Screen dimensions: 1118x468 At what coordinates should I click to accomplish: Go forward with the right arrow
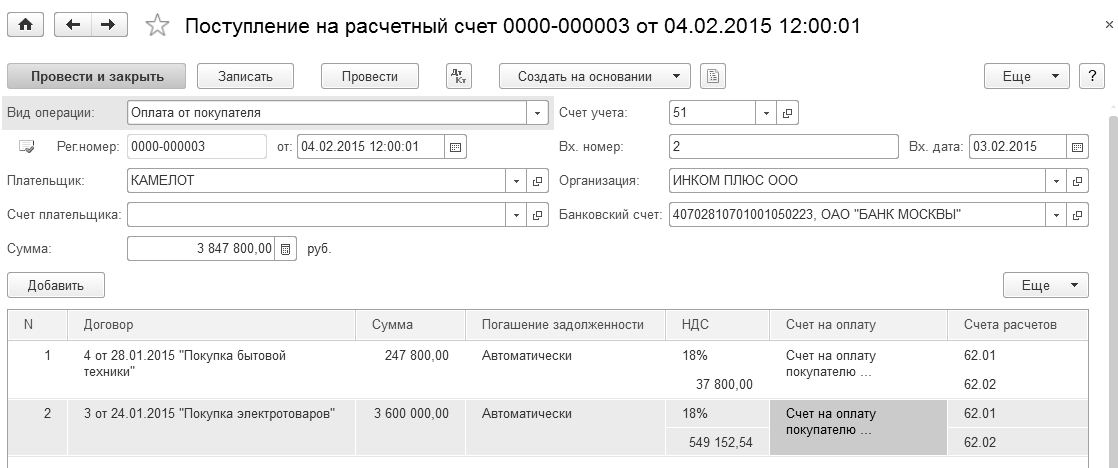tap(109, 26)
